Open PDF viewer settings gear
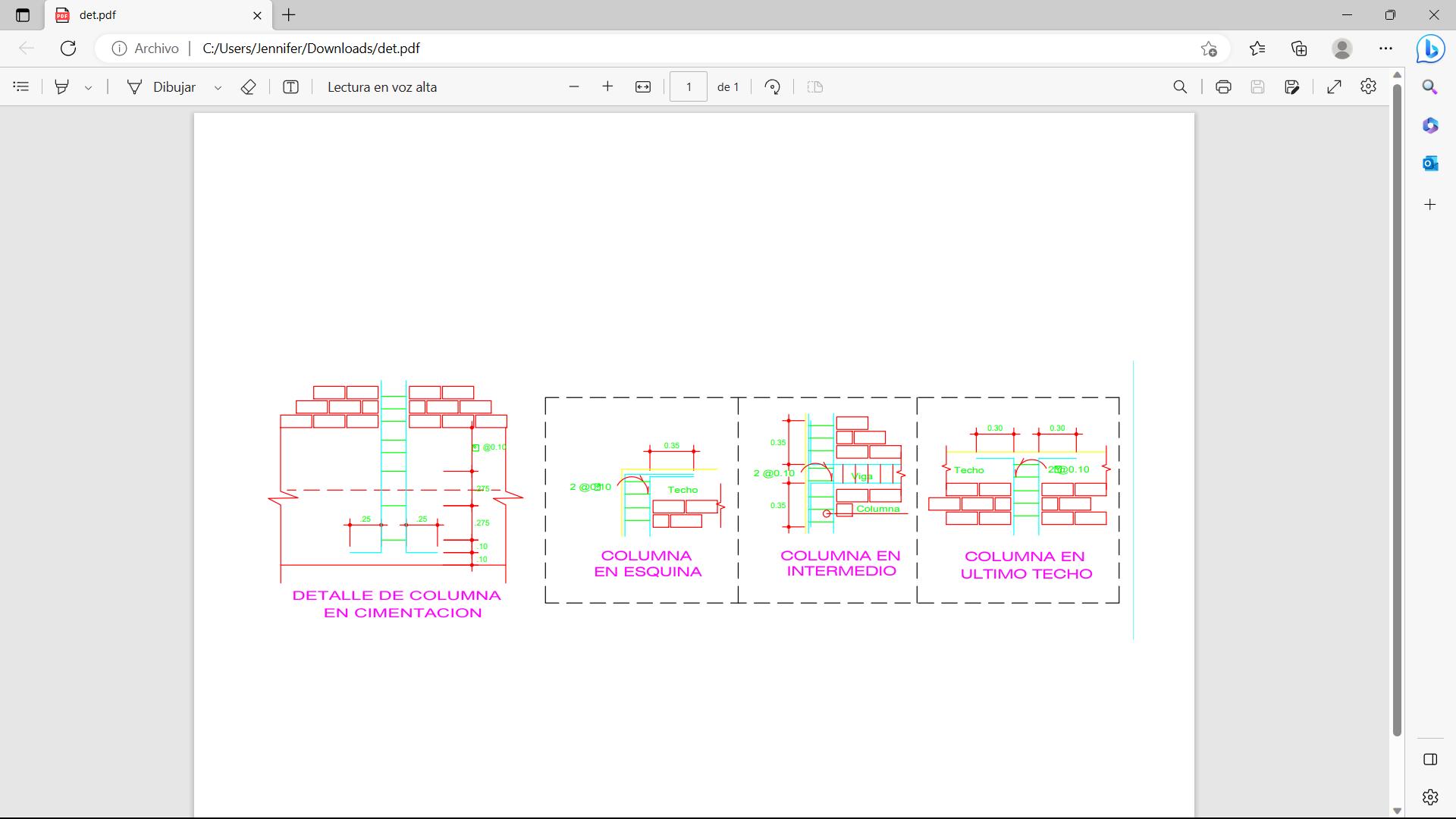The width and height of the screenshot is (1456, 819). coord(1368,87)
